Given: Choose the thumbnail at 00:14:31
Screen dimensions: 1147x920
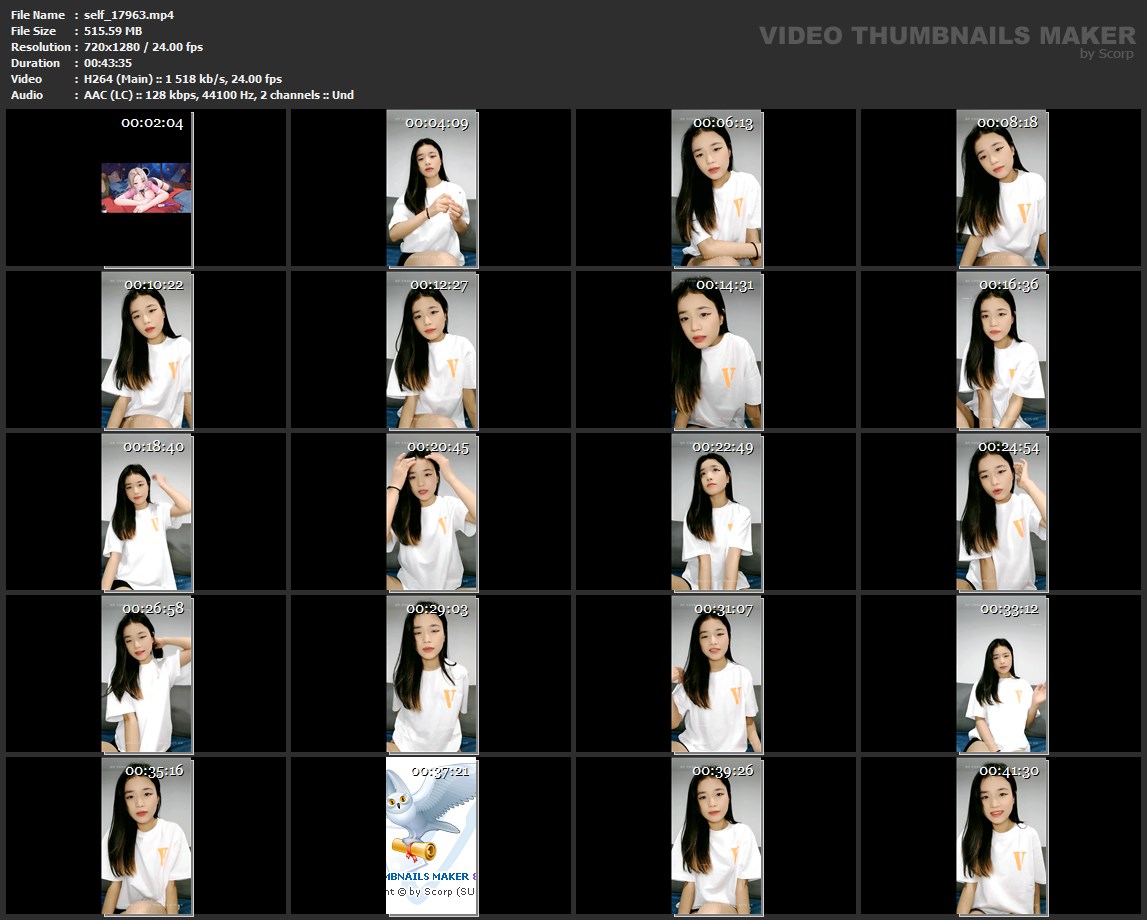Looking at the screenshot, I should tap(716, 350).
